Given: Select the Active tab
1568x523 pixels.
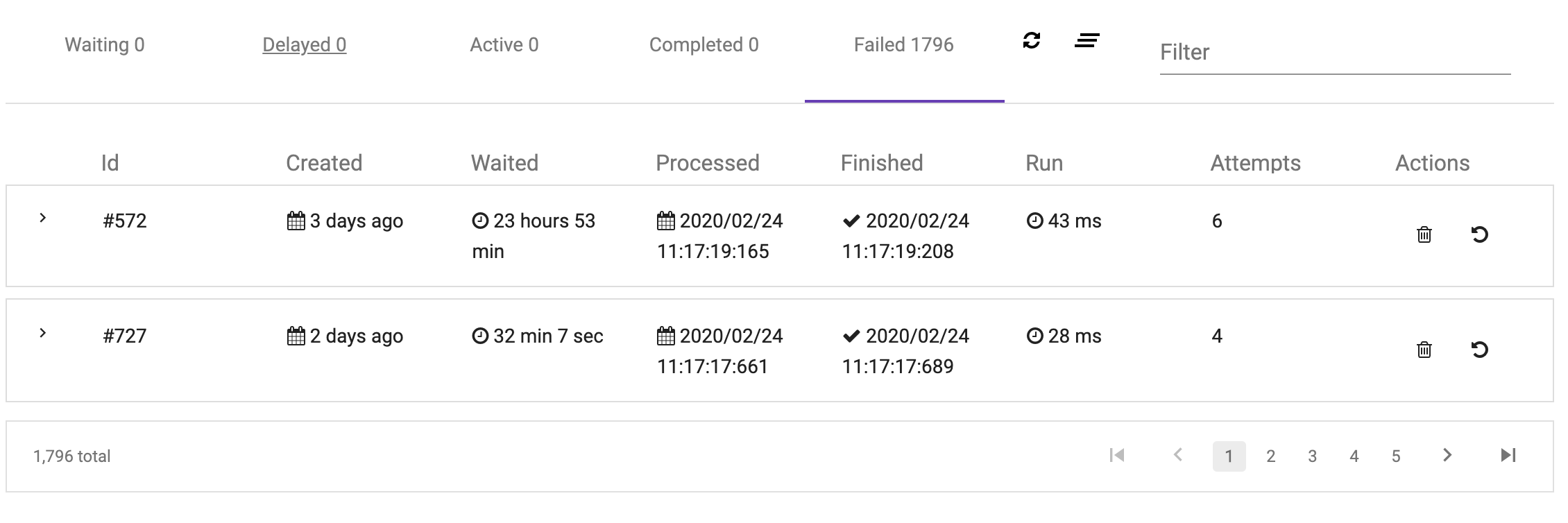Looking at the screenshot, I should 505,44.
